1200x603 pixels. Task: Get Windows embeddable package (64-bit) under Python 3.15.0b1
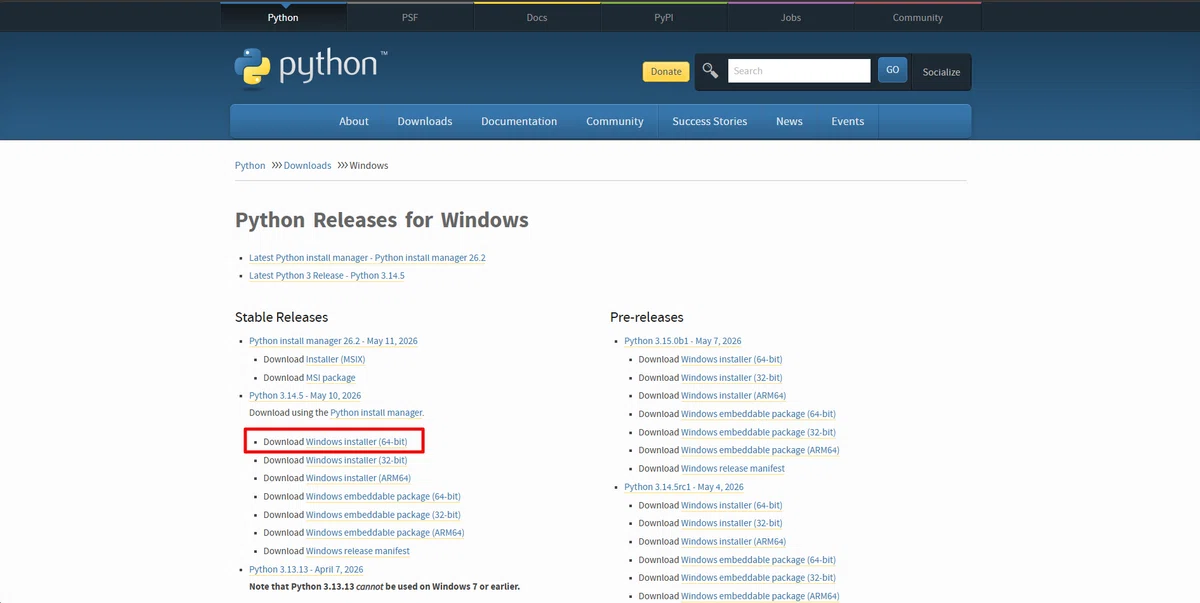[x=758, y=413]
